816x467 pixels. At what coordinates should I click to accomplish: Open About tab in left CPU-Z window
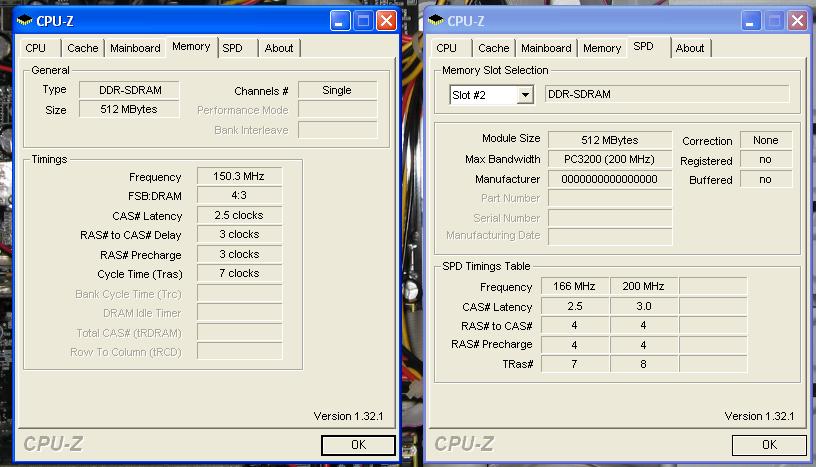(279, 48)
